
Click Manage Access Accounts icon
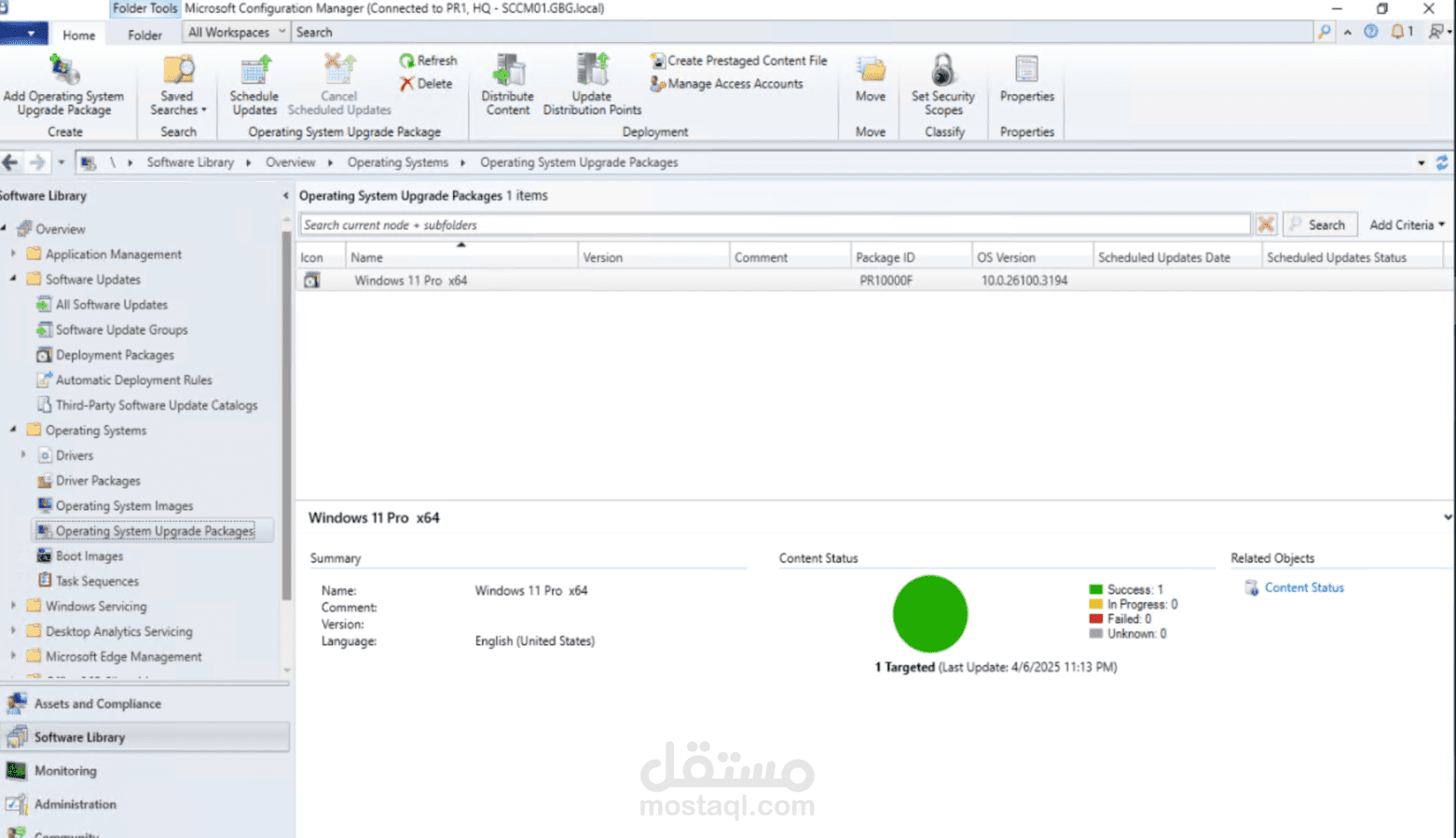click(x=658, y=84)
